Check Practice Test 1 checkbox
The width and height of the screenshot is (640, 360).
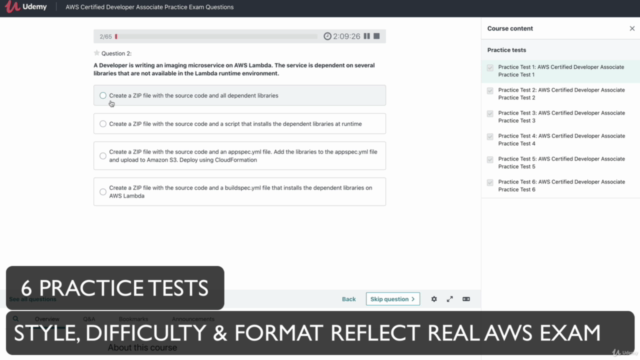click(490, 68)
